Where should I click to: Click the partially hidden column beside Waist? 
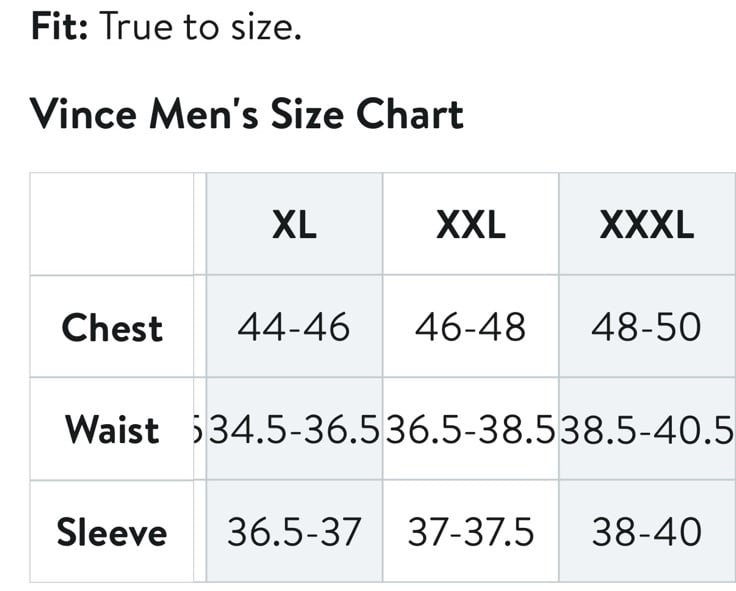(199, 429)
